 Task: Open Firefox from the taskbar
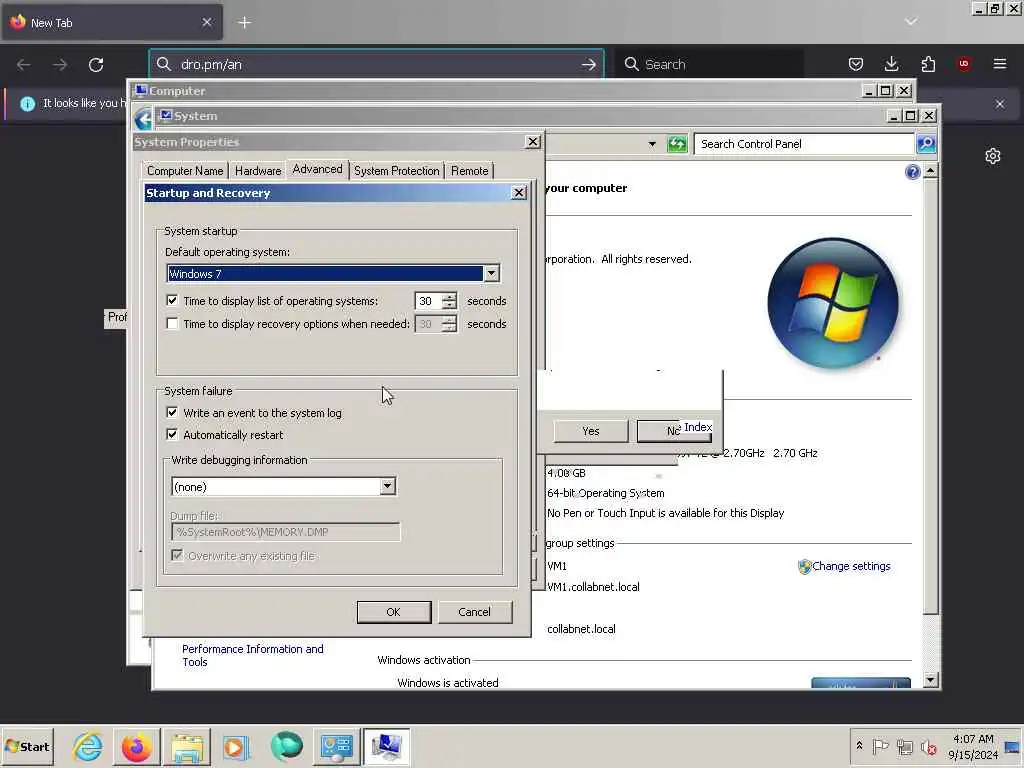136,747
